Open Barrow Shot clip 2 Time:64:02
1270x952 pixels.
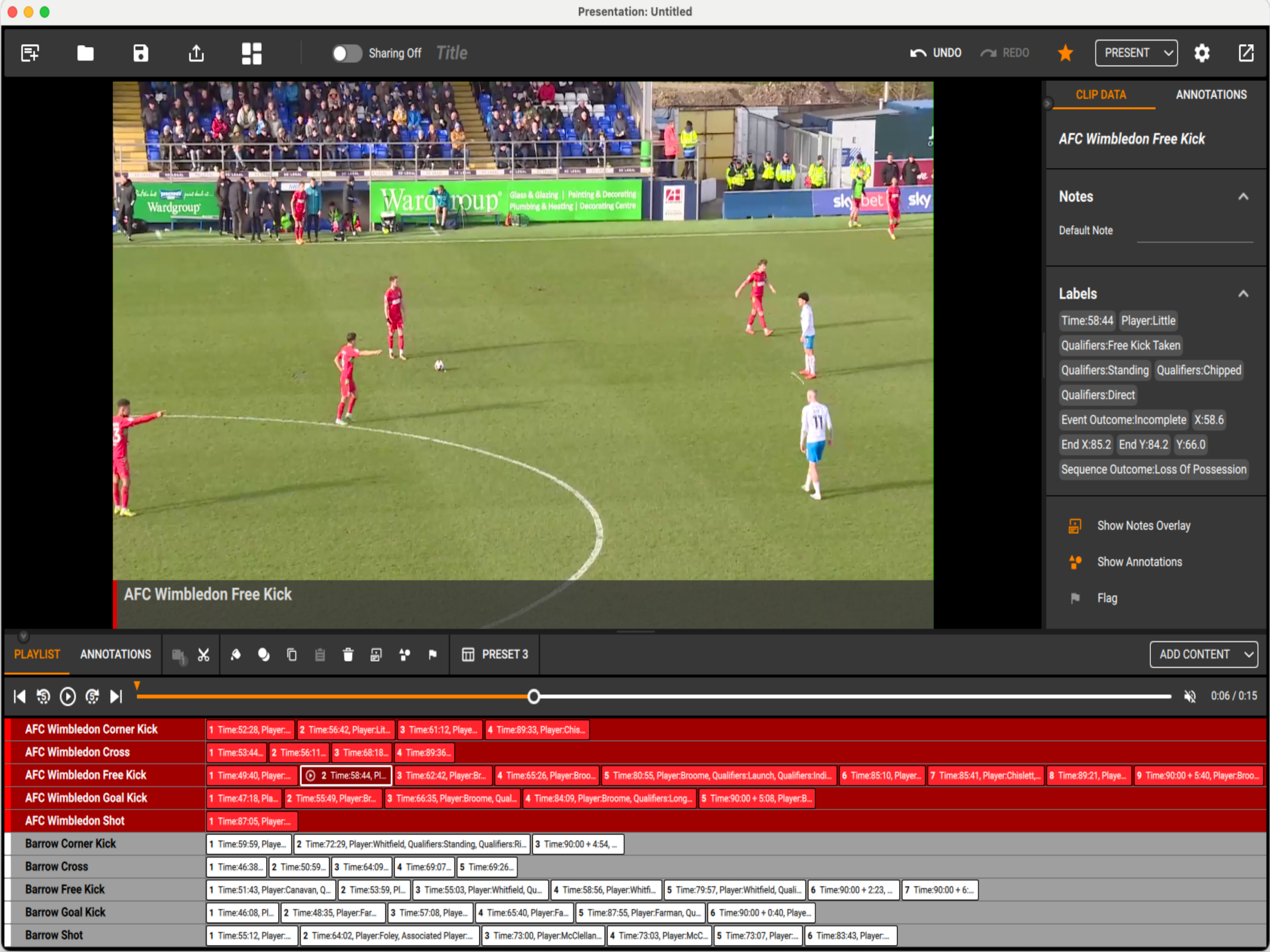[389, 936]
